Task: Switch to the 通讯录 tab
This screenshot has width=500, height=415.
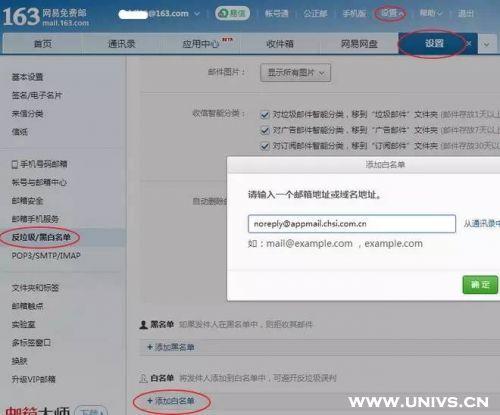Action: 121,44
